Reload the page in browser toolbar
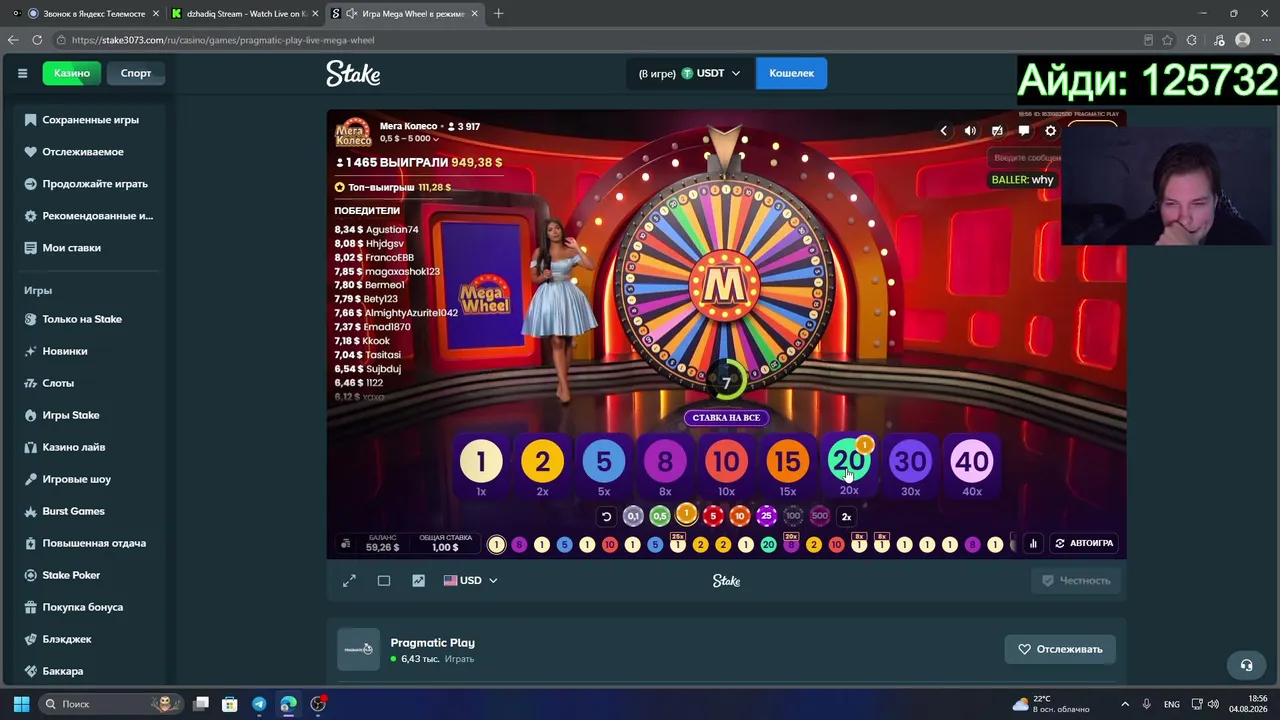The height and width of the screenshot is (720, 1280). (37, 40)
